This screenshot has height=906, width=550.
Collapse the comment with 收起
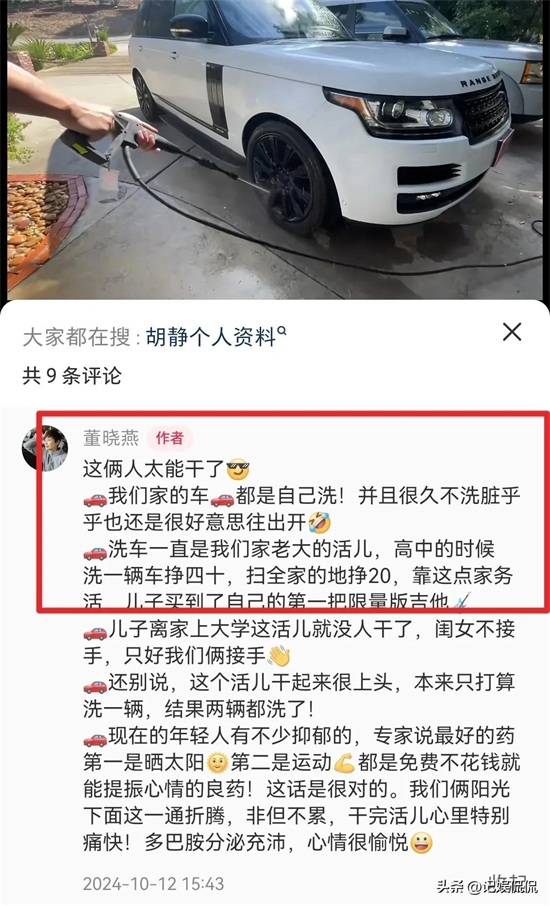[x=508, y=883]
